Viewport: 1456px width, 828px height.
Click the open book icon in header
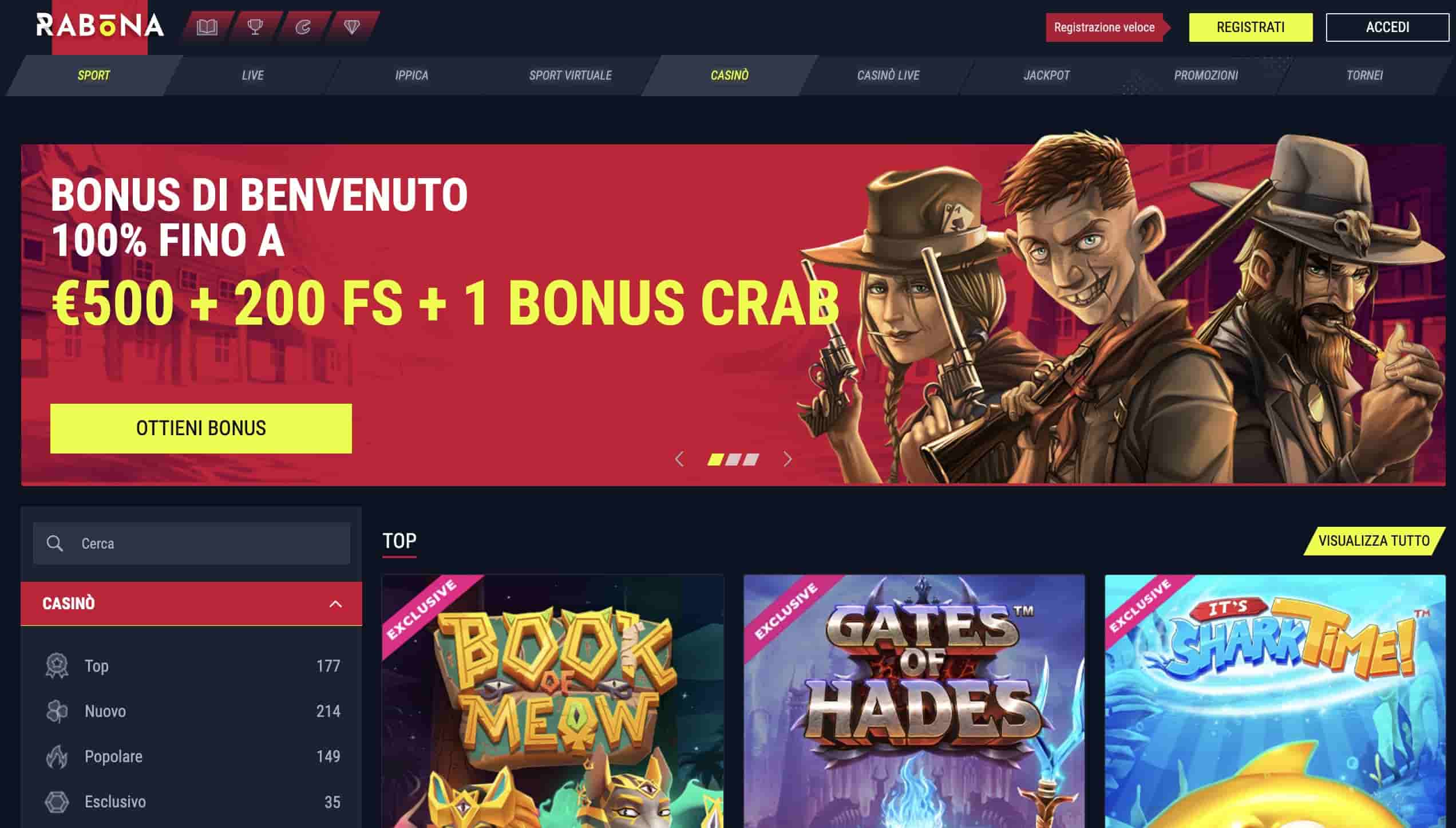(x=207, y=27)
